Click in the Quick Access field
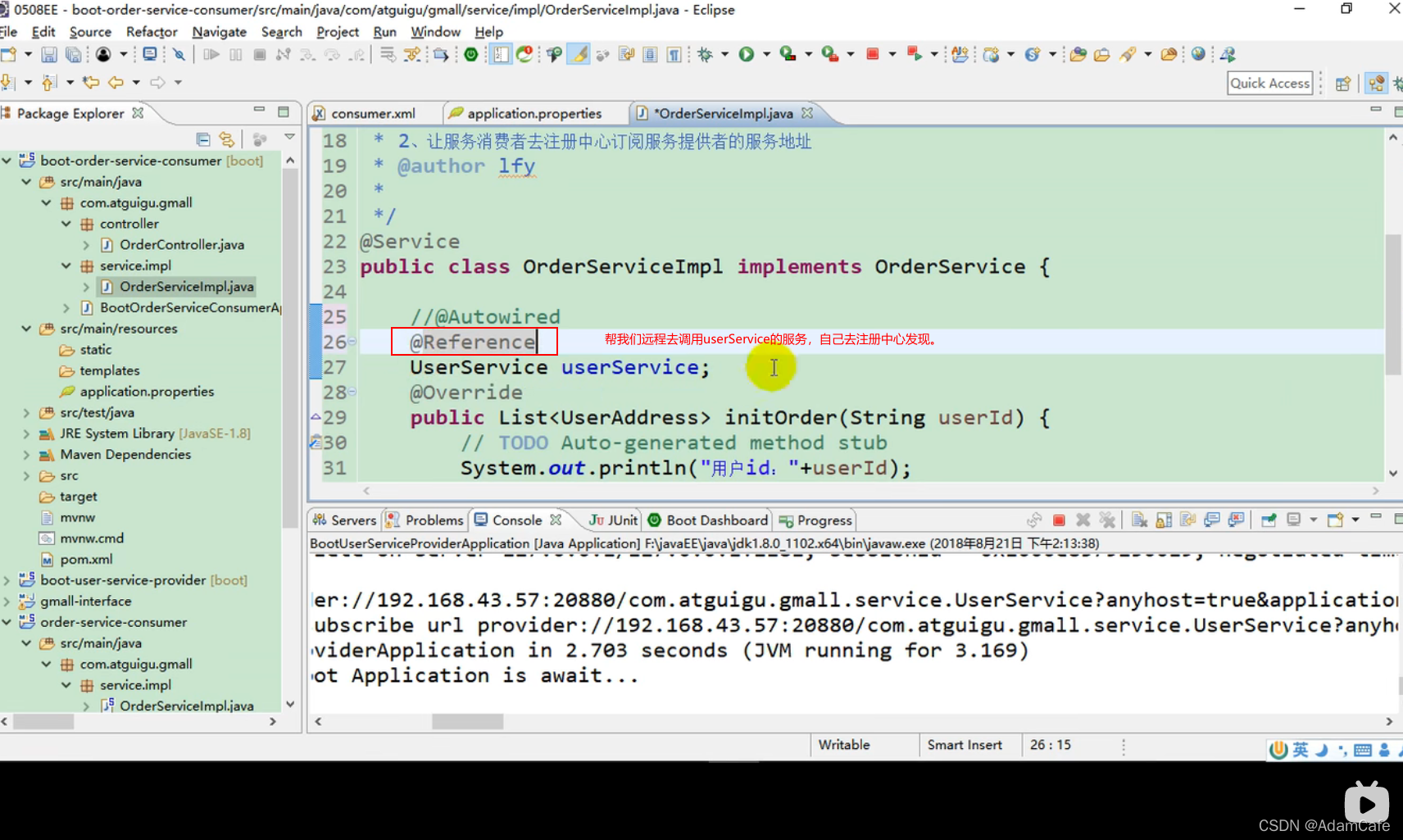The width and height of the screenshot is (1403, 840). 1270,83
